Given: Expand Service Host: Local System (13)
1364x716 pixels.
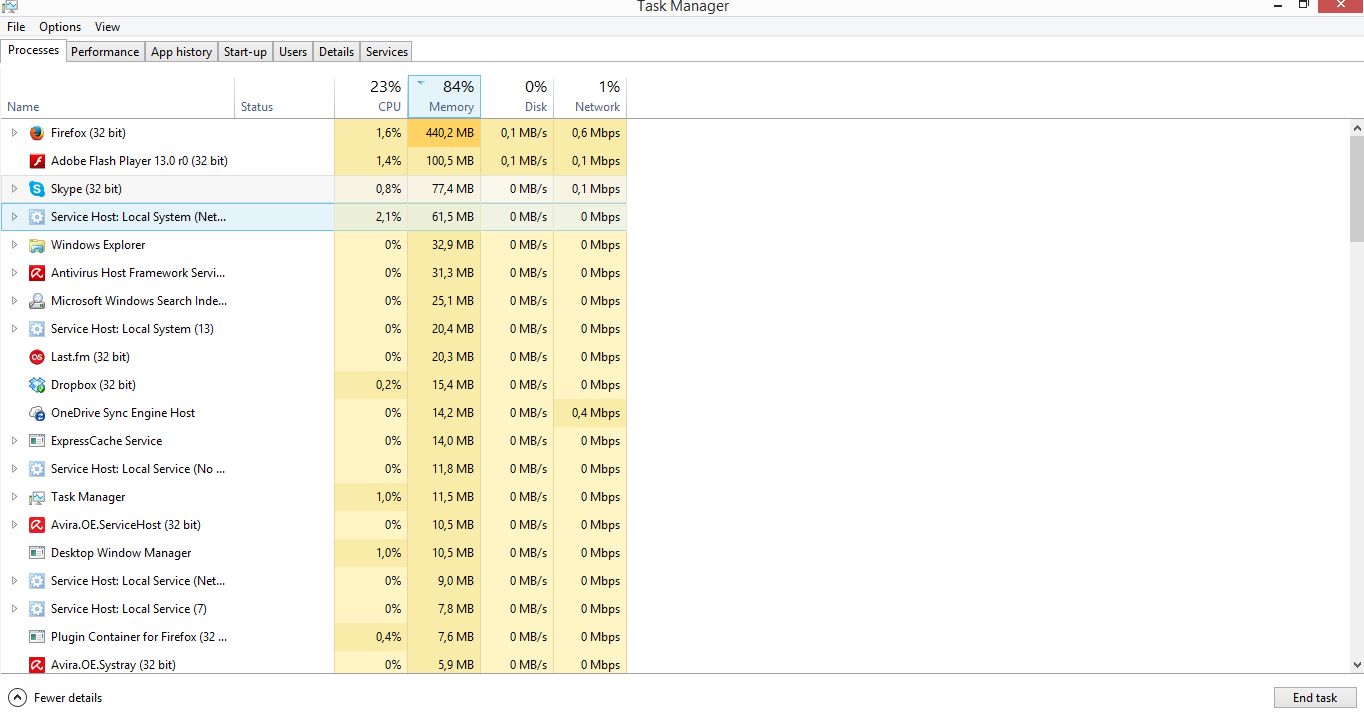Looking at the screenshot, I should coord(14,329).
